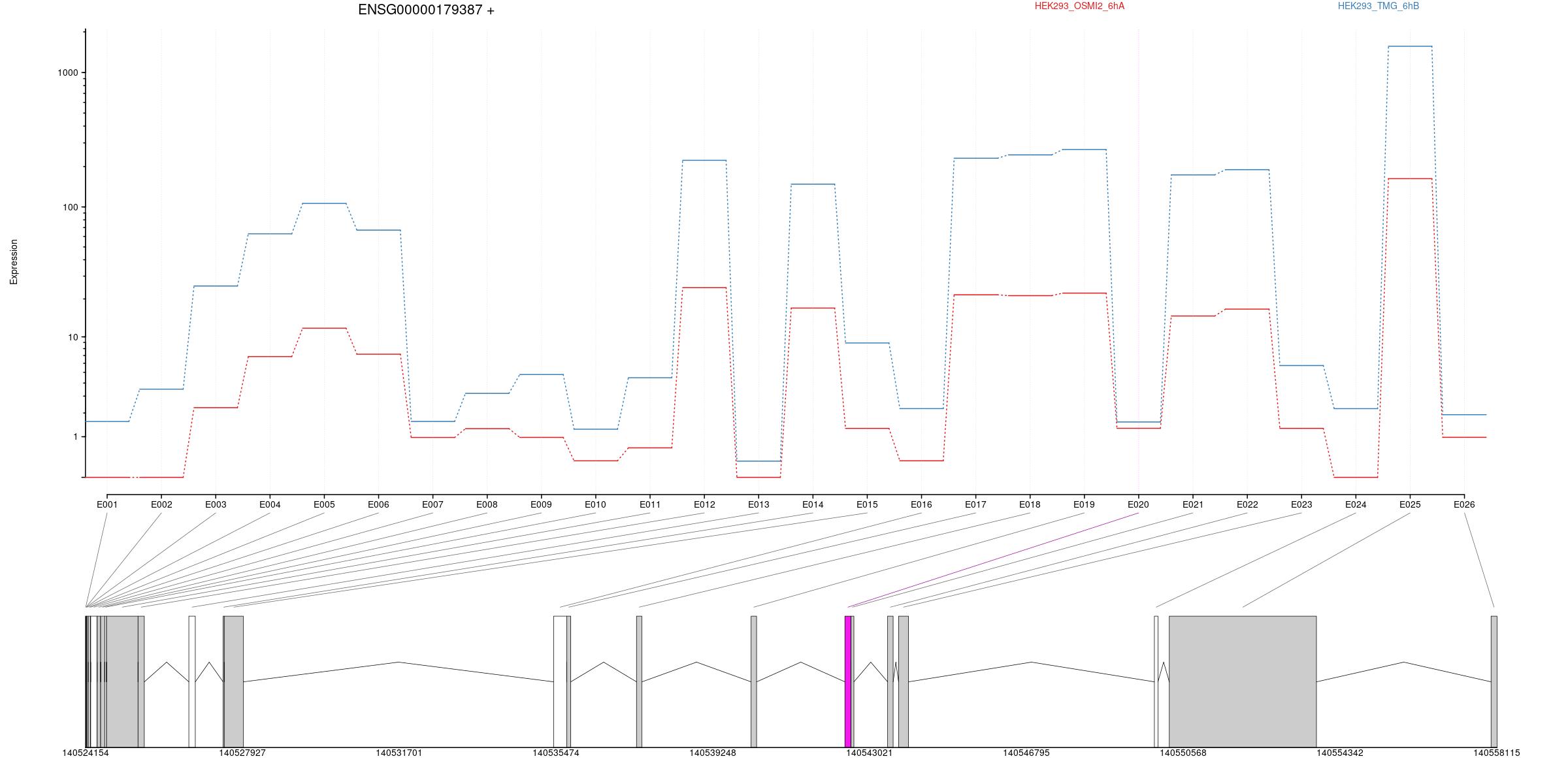The image size is (1568, 784).
Task: Click the E019 exon axis label
Action: (1084, 504)
